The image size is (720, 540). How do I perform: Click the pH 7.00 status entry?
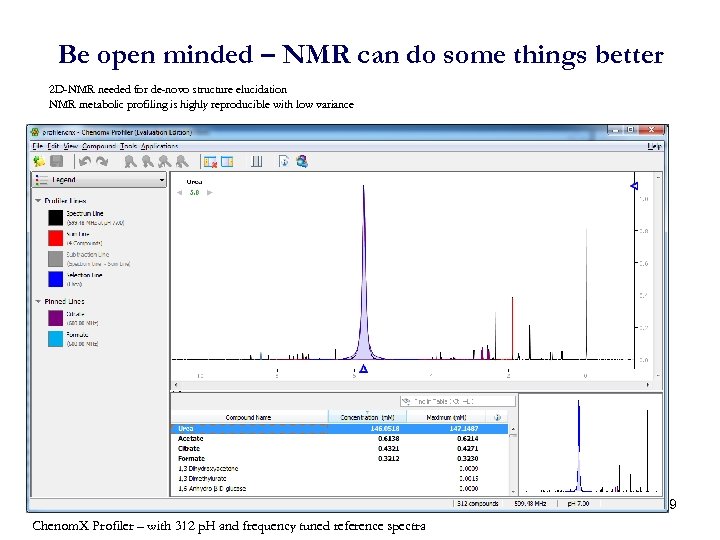click(578, 504)
